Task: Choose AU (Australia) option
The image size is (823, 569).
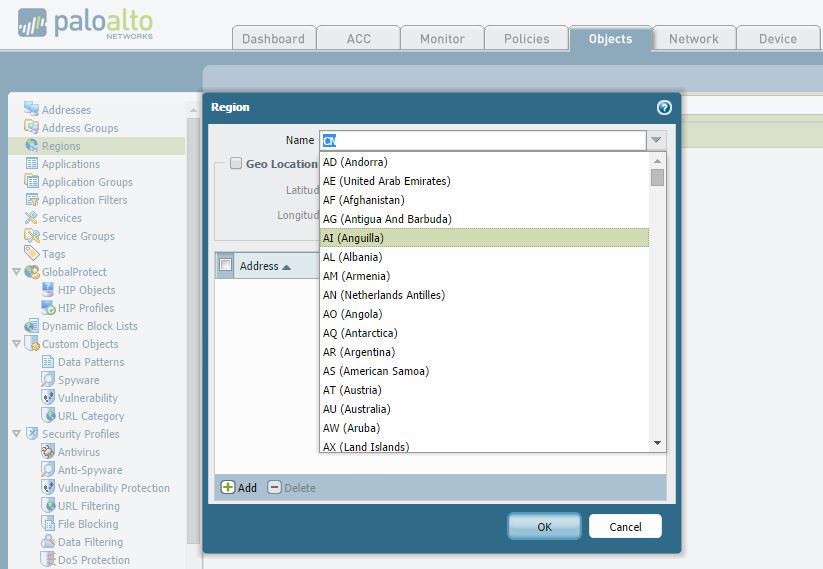Action: coord(484,409)
